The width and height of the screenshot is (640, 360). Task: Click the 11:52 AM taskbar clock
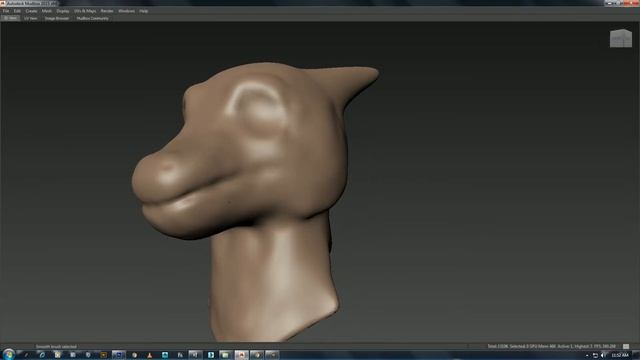pos(620,356)
